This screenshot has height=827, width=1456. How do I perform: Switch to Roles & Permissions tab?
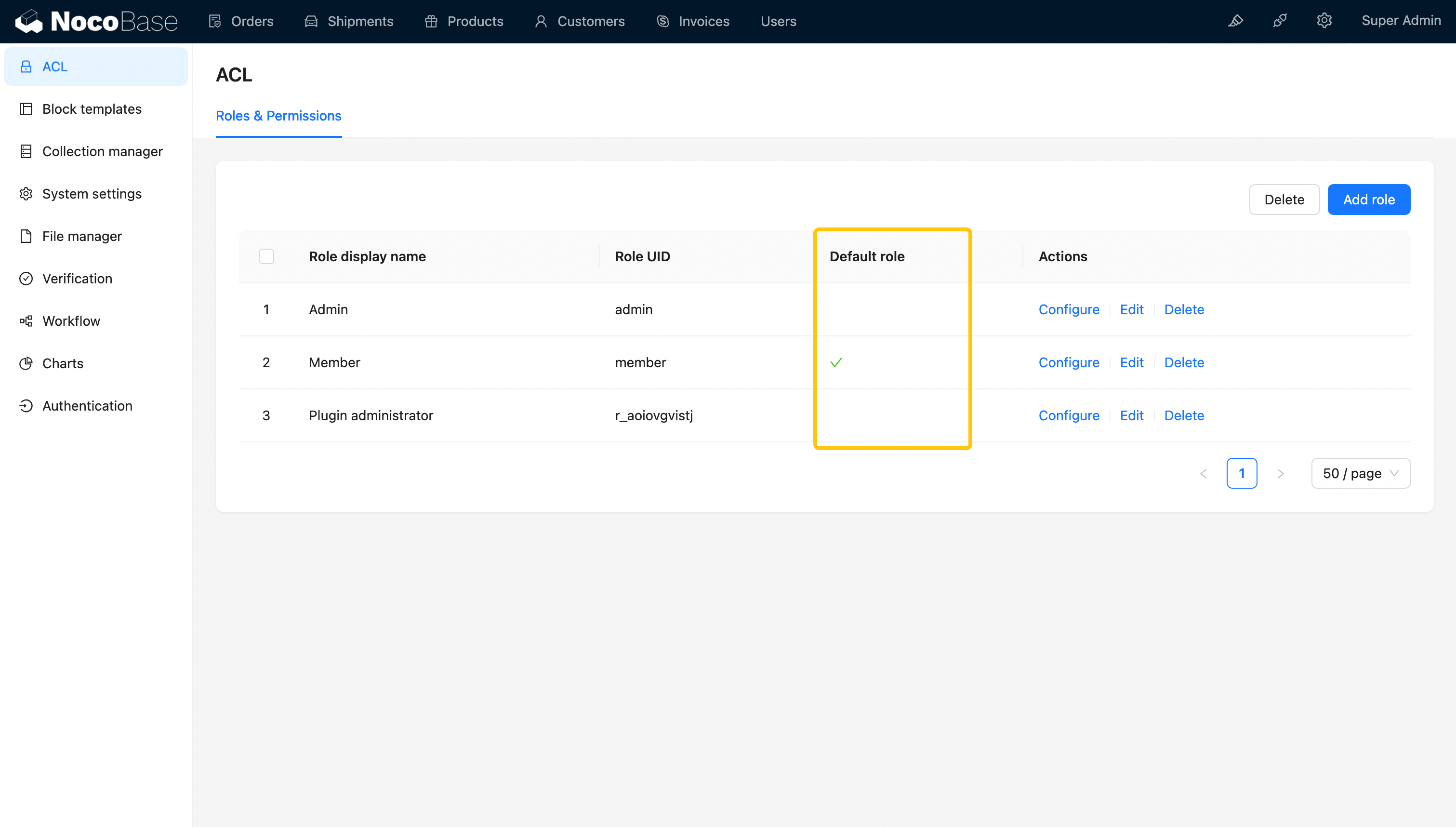coord(278,116)
